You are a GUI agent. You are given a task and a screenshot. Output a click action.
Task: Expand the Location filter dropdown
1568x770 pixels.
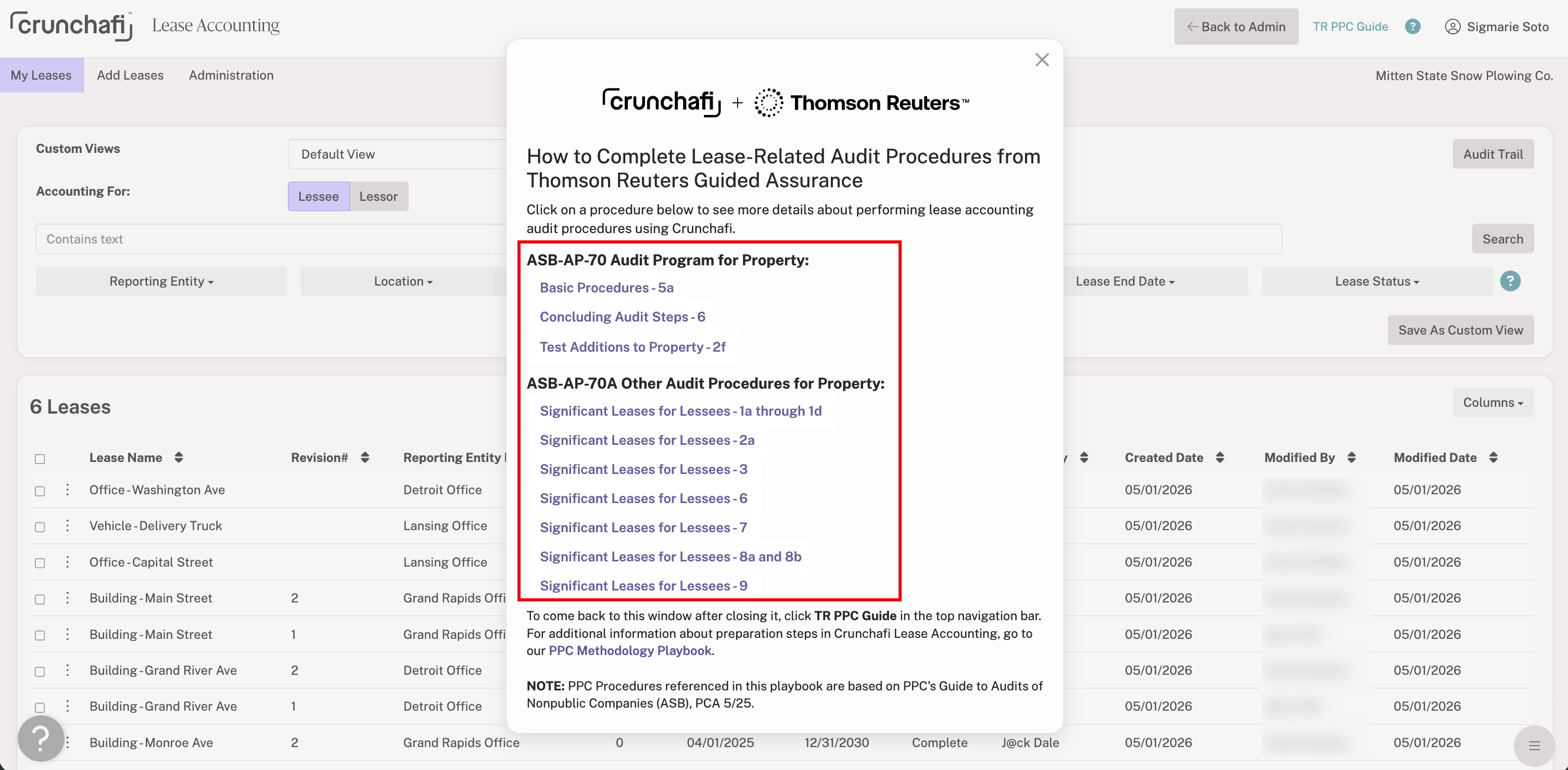403,281
